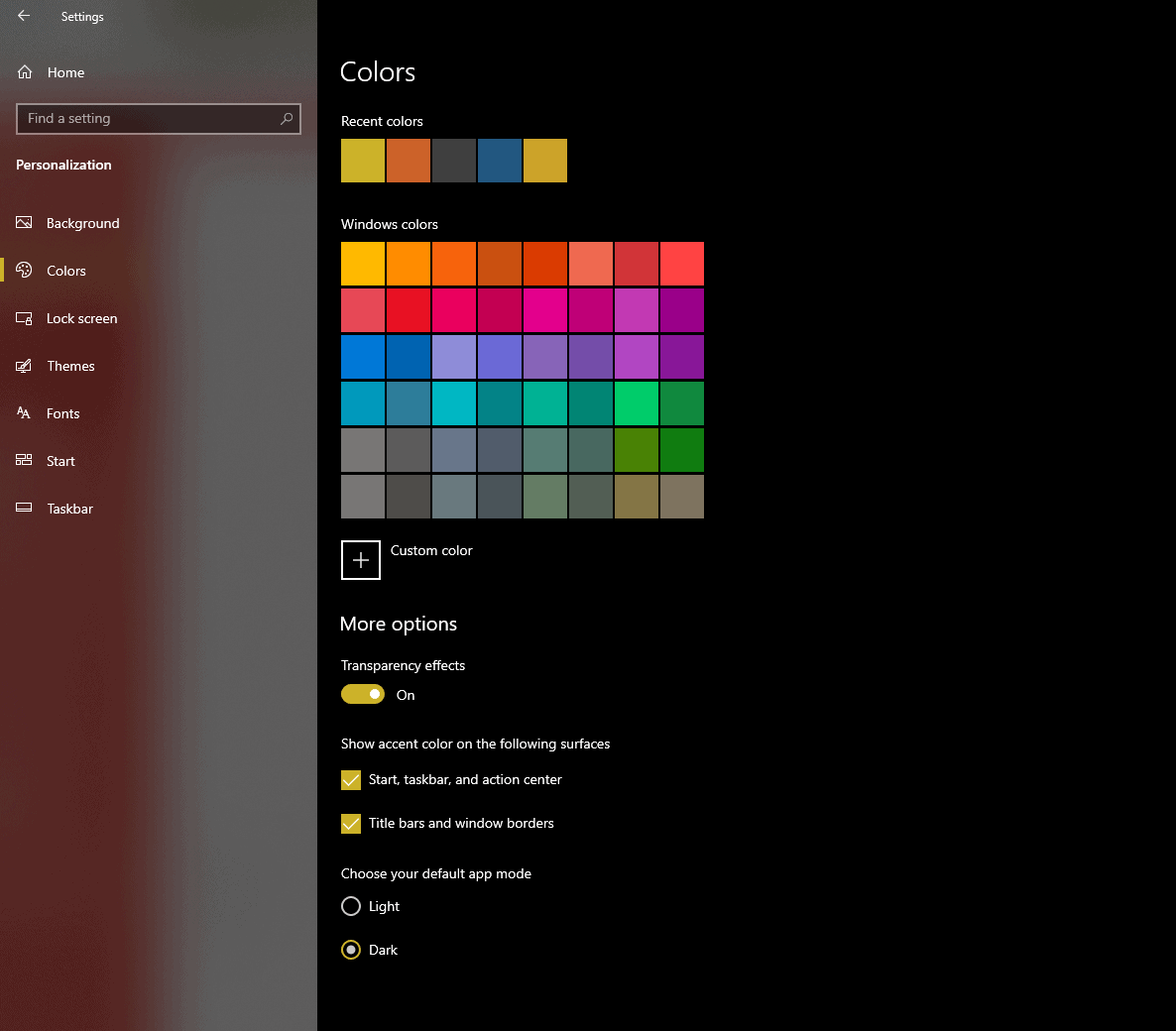
Task: Click in the Find a setting box
Action: click(x=159, y=119)
